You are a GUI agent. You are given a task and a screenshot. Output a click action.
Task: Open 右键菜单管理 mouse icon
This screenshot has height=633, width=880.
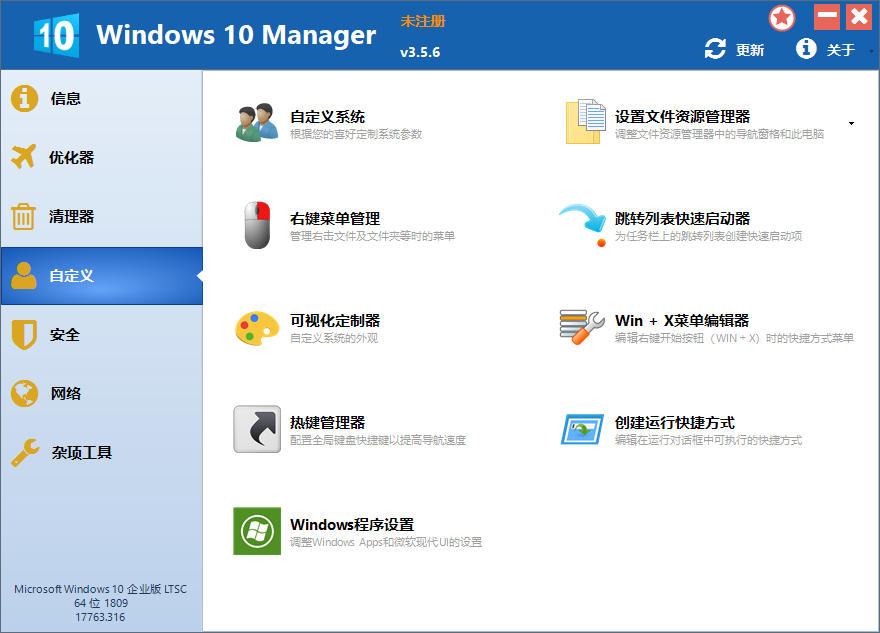[257, 225]
